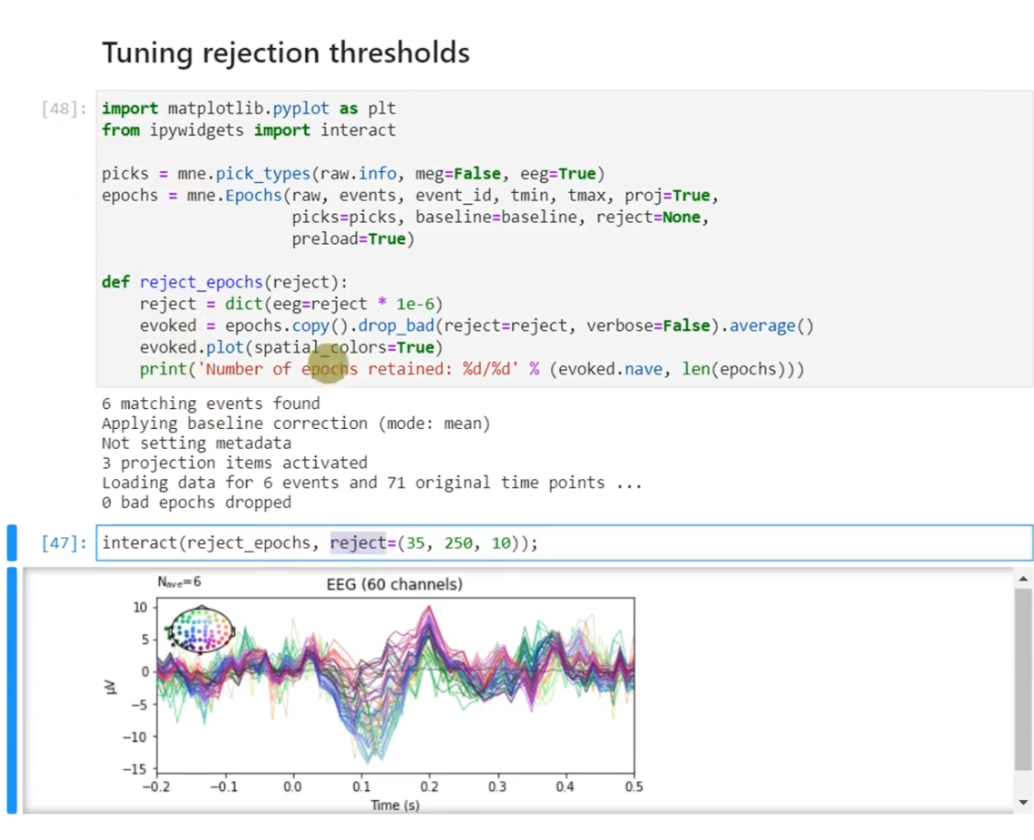The height and width of the screenshot is (840, 1034).
Task: Click the EEG sensor topomap inset
Action: (x=201, y=629)
